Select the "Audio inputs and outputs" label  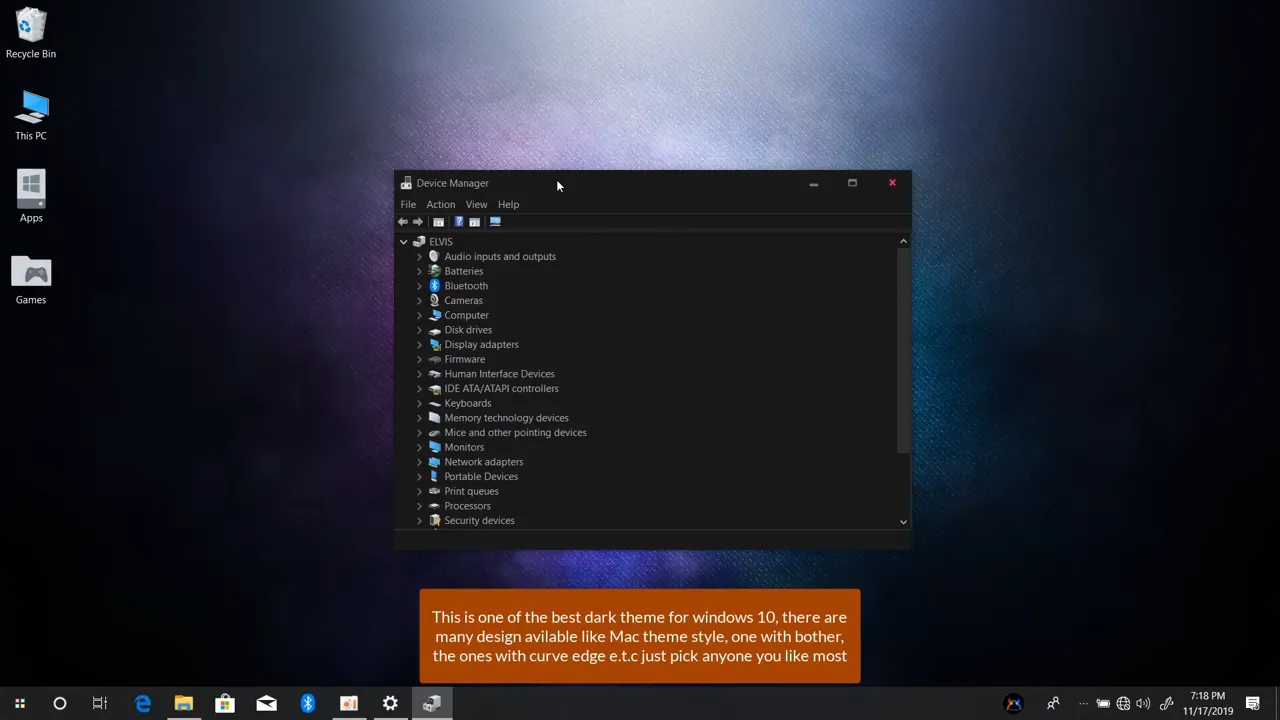click(x=500, y=257)
